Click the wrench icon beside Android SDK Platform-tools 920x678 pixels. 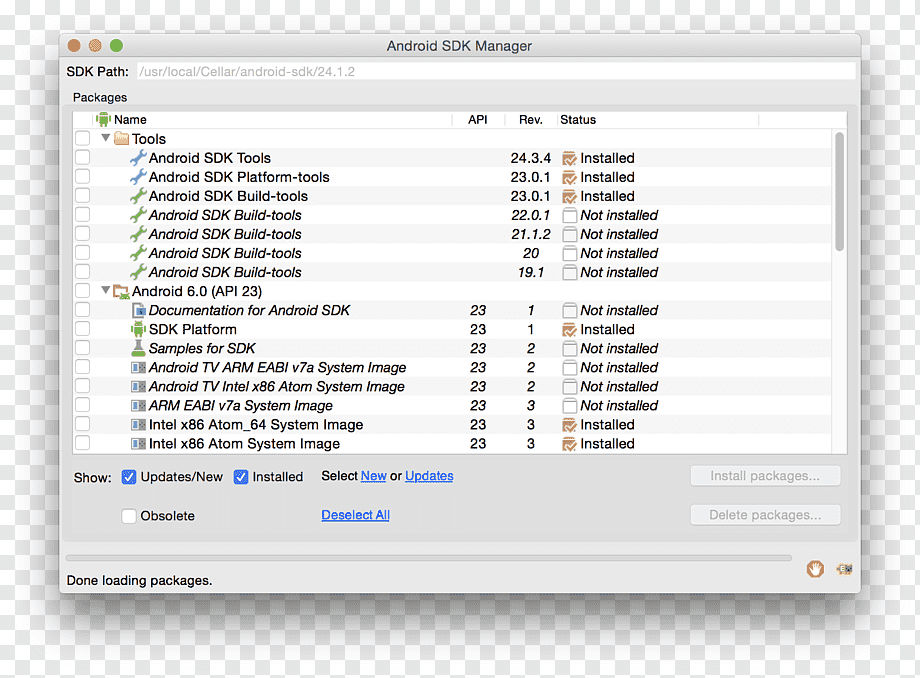click(138, 177)
